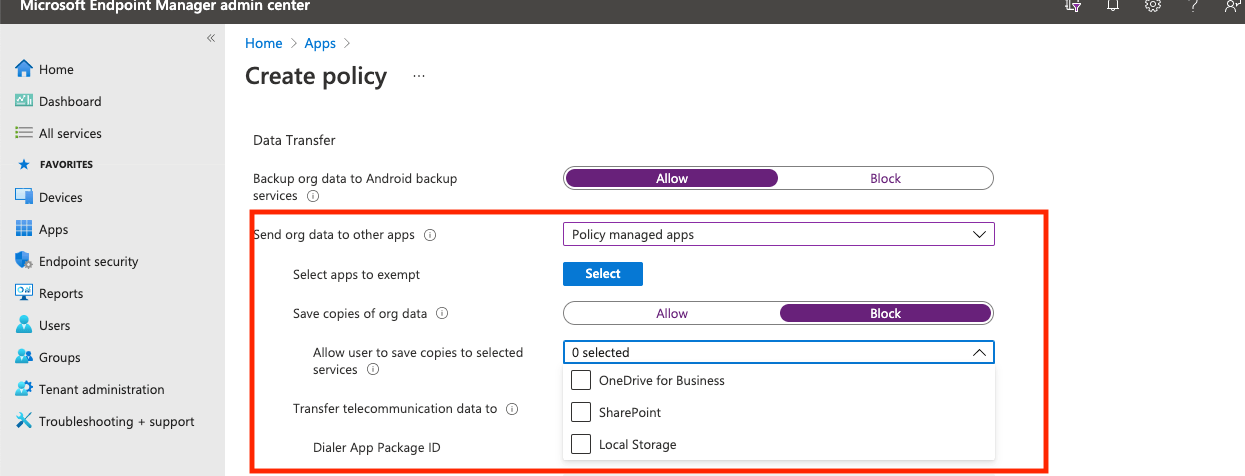Set Backup org data to Block
The height and width of the screenshot is (476, 1245).
coord(885,178)
